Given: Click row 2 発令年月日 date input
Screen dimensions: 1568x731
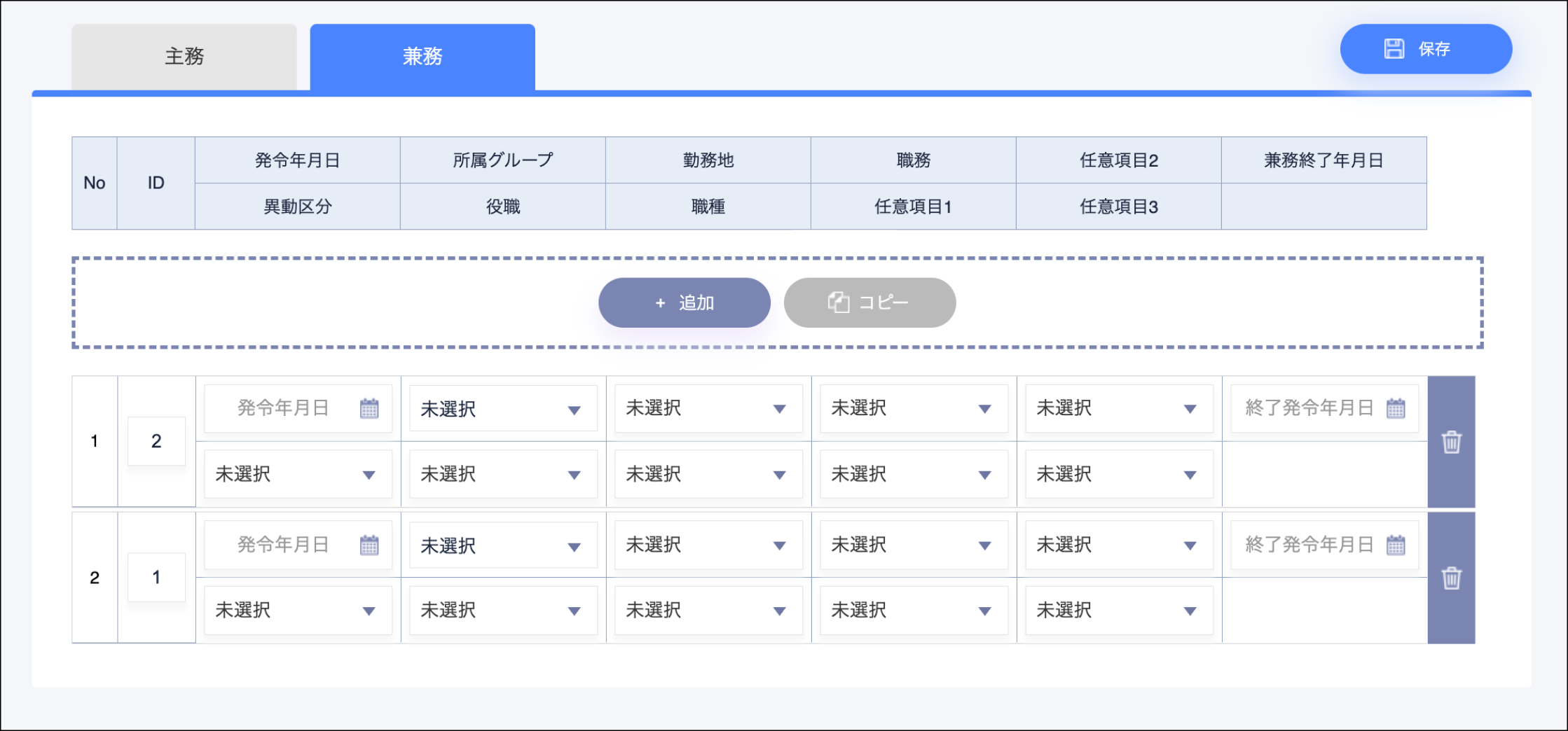Looking at the screenshot, I should pos(283,545).
